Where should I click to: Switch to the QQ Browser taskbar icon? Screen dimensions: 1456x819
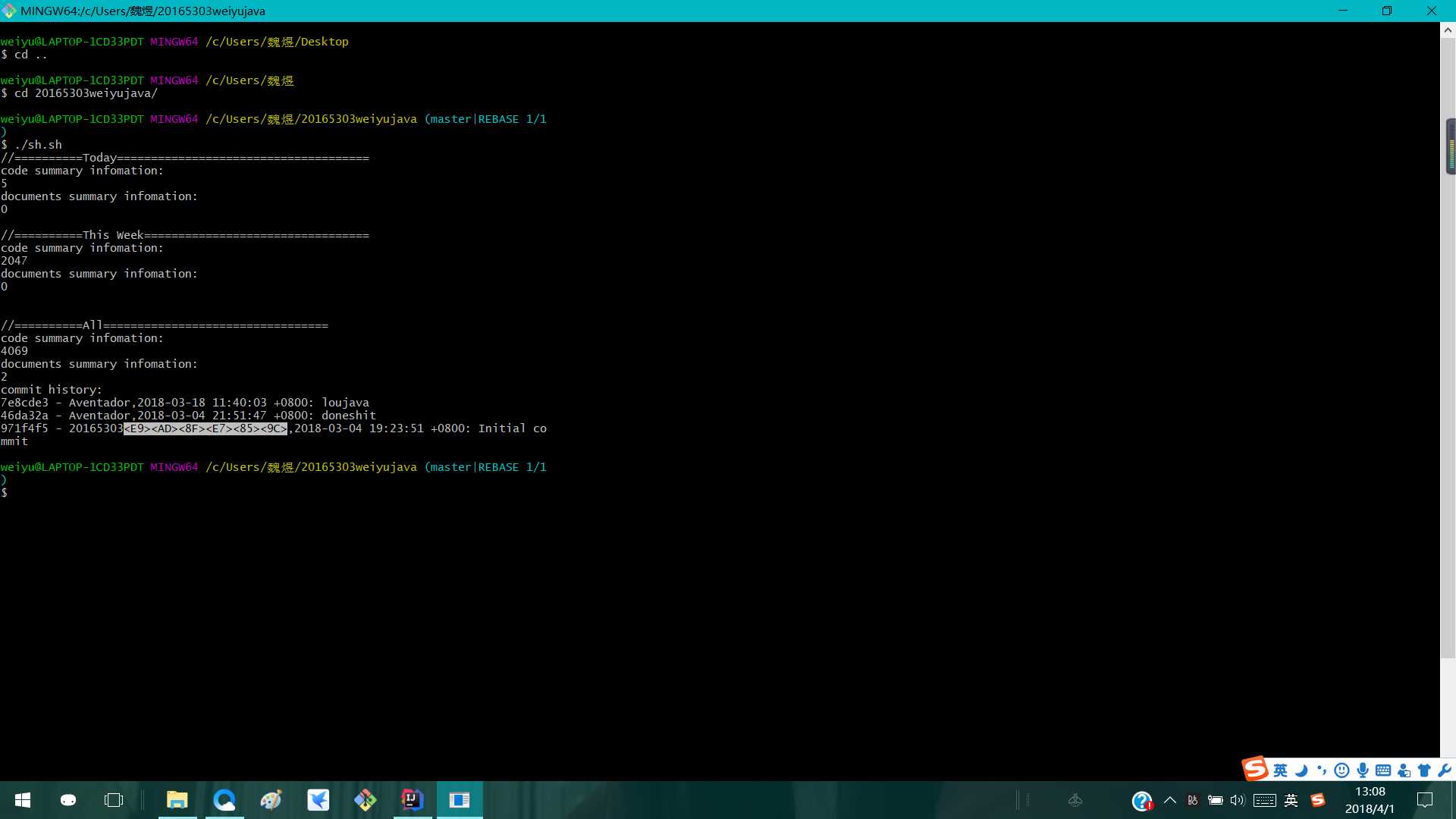[224, 800]
